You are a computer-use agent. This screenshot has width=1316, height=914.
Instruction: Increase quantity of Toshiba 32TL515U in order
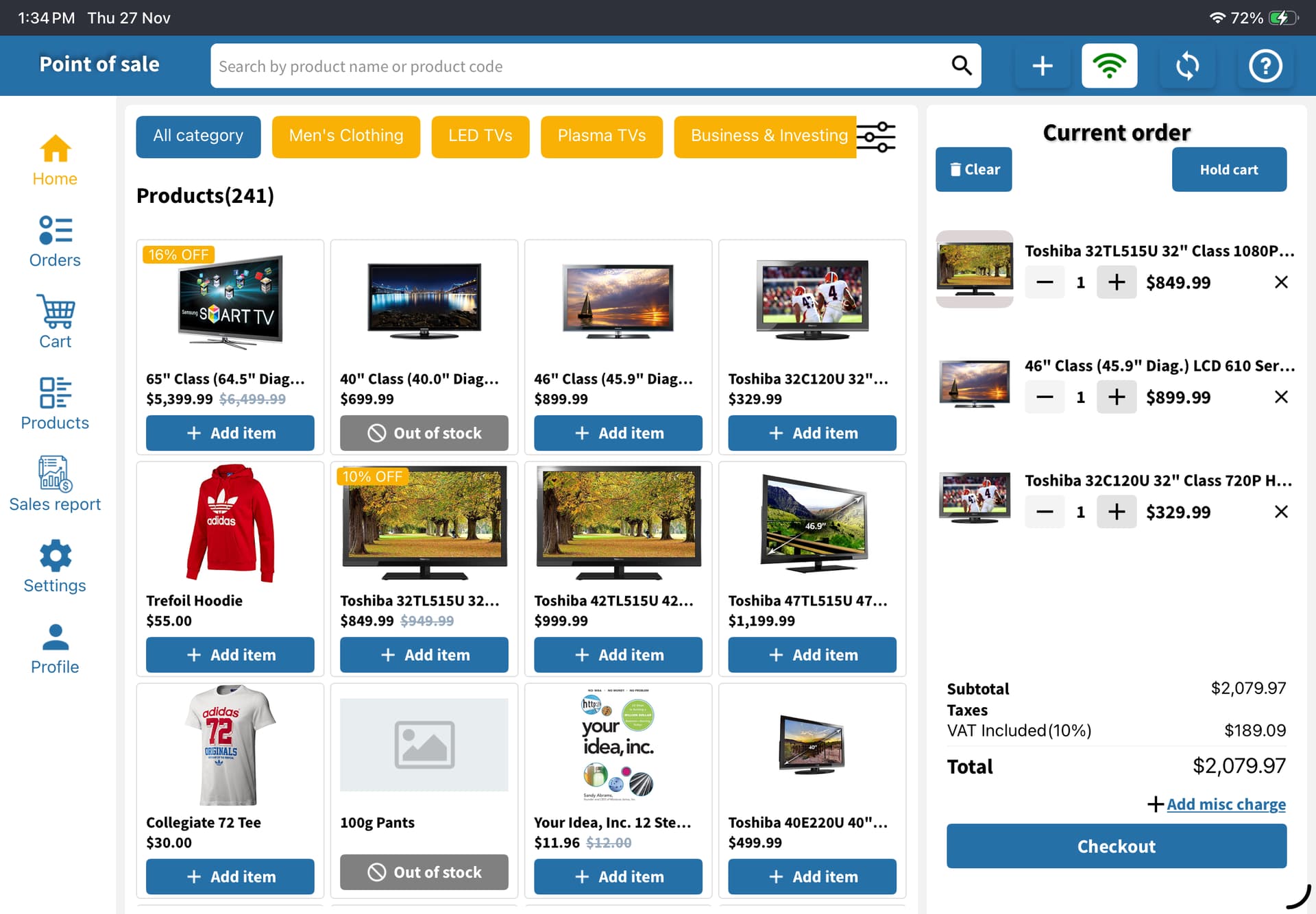pos(1117,282)
